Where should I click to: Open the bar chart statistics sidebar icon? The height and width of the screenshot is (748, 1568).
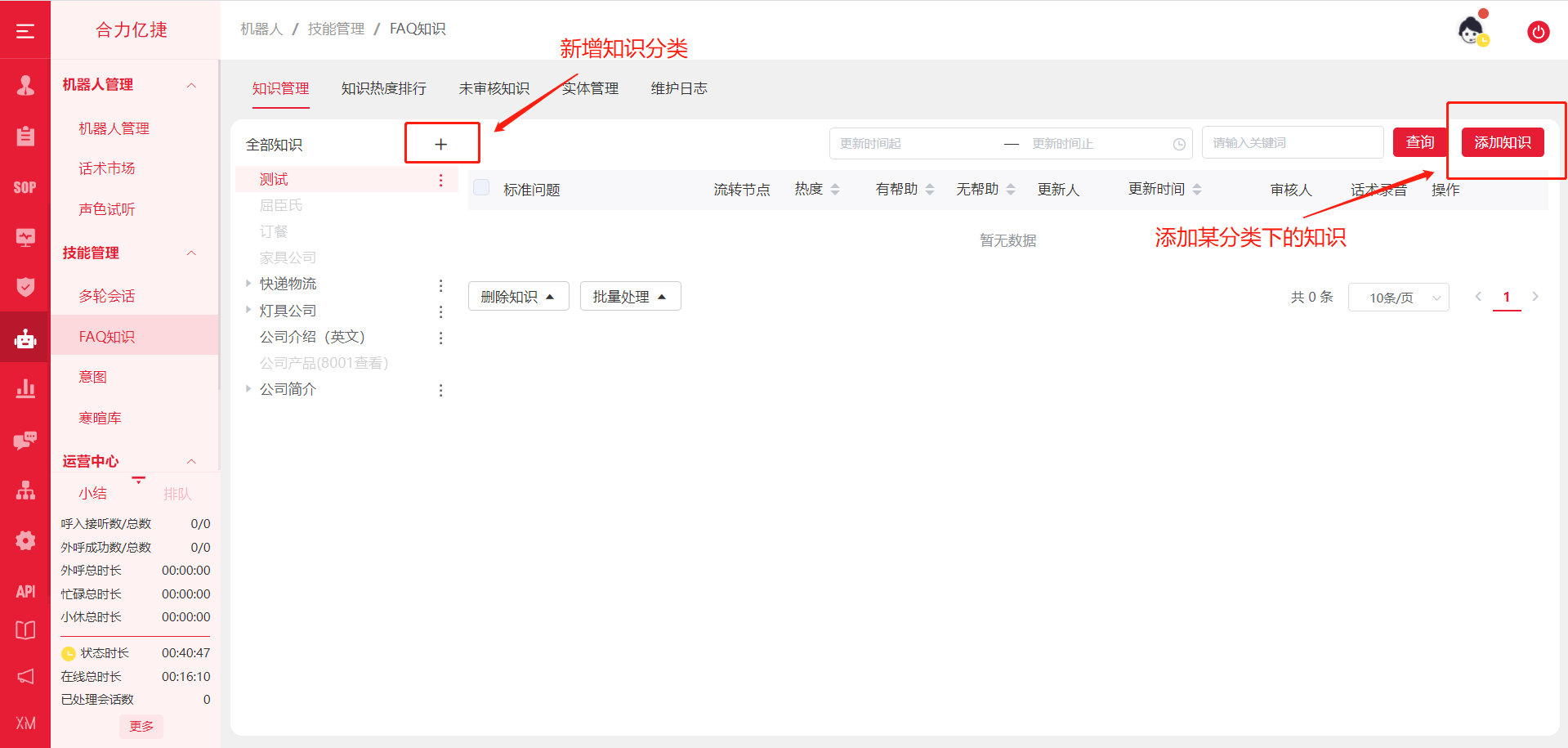pos(25,388)
